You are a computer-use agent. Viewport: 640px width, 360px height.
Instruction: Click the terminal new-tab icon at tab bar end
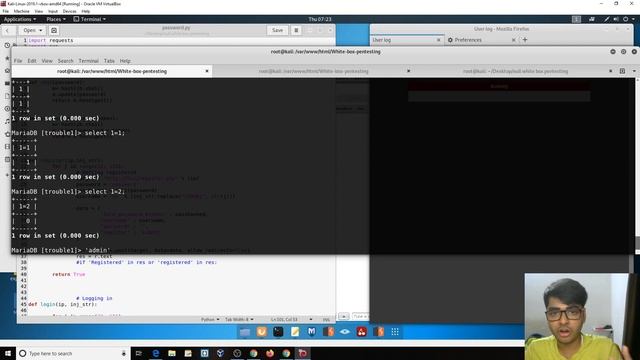point(622,71)
